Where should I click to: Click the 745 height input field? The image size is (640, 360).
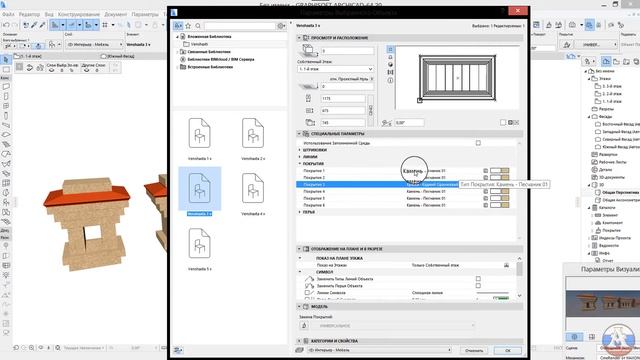(x=343, y=122)
